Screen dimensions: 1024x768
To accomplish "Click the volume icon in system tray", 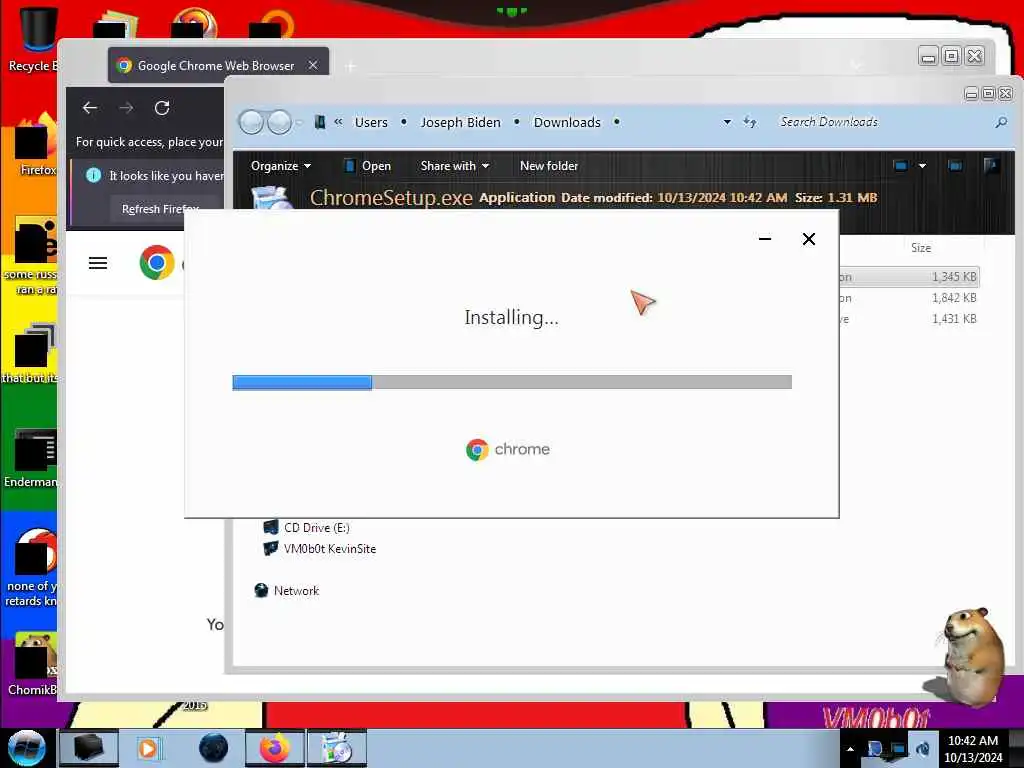I will (923, 749).
